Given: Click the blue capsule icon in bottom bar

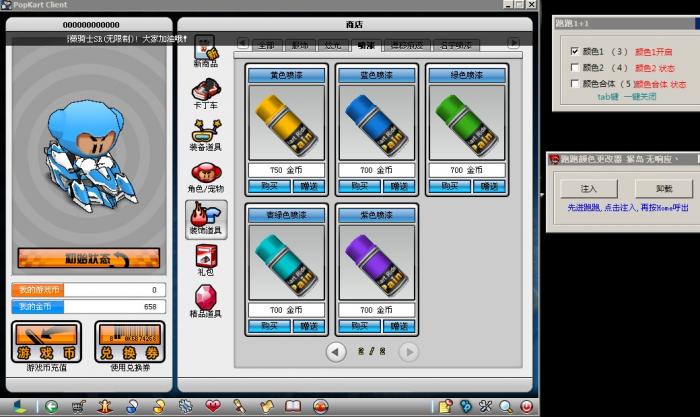Looking at the screenshot, I should tap(132, 406).
